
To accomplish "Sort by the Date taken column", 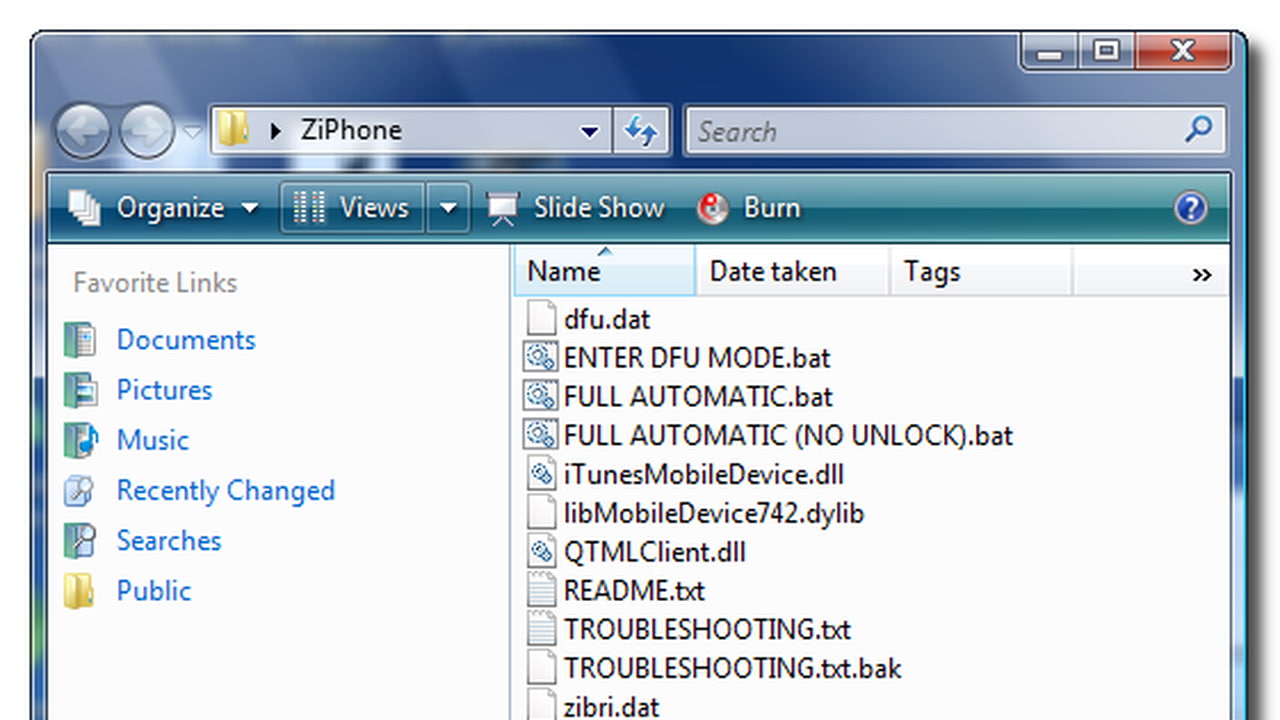I will click(792, 271).
